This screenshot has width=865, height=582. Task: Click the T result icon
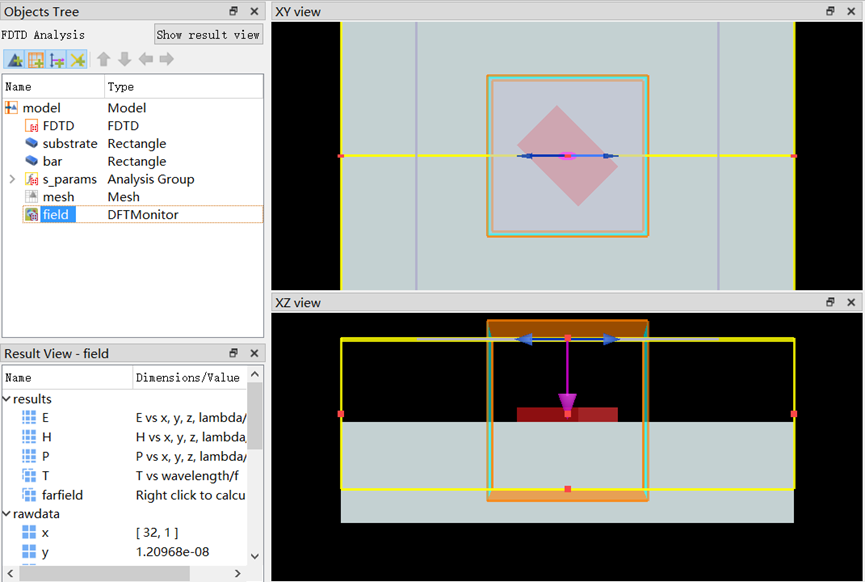29,476
